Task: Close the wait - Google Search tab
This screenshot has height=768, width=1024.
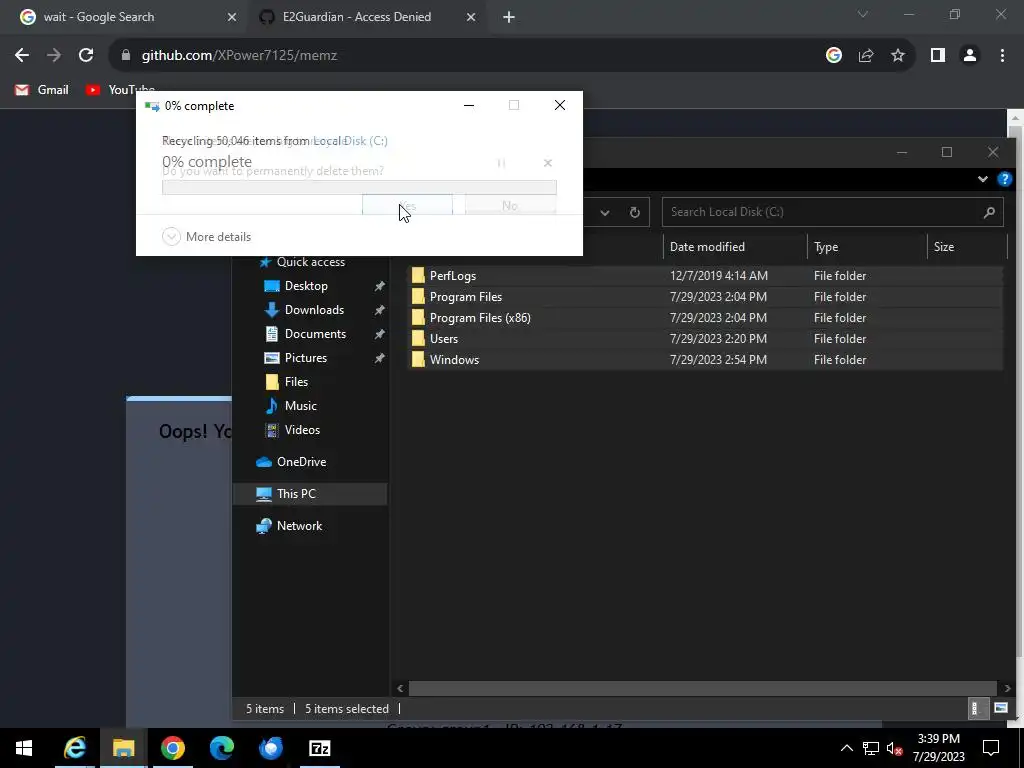Action: click(232, 17)
